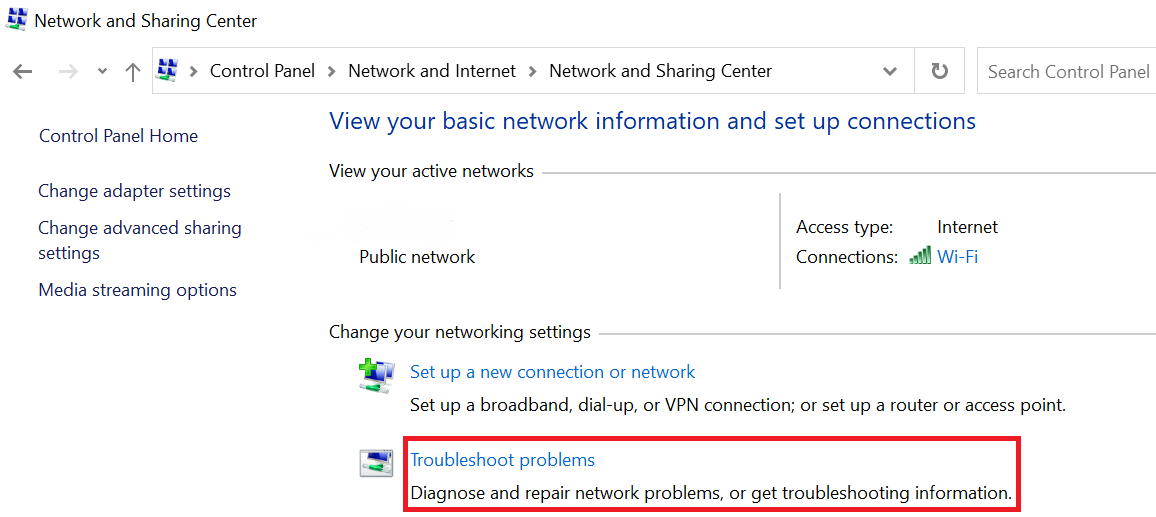Open Change adapter settings link
Viewport: 1156px width, 517px height.
134,191
